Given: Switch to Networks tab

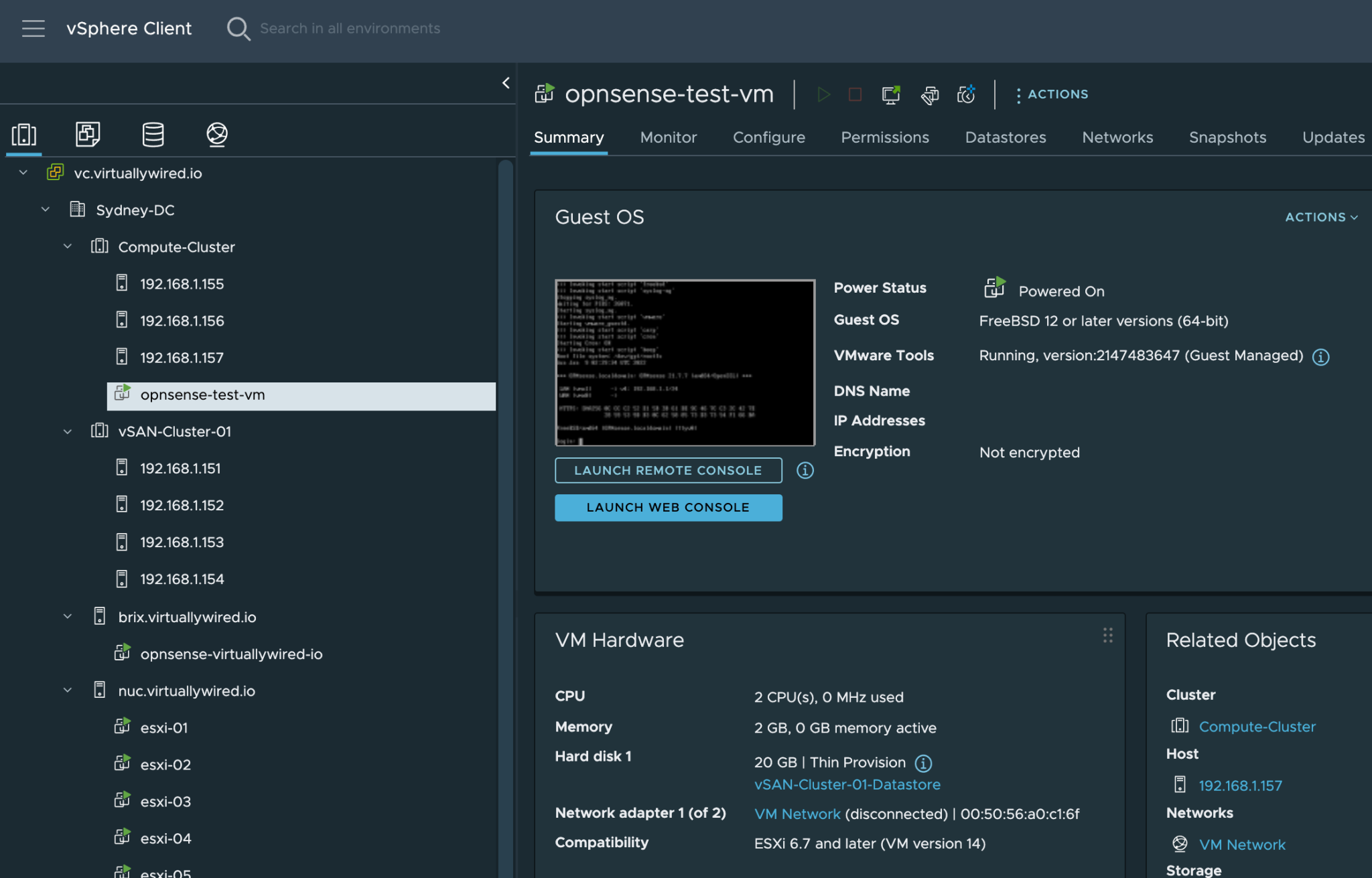Looking at the screenshot, I should pos(1117,137).
